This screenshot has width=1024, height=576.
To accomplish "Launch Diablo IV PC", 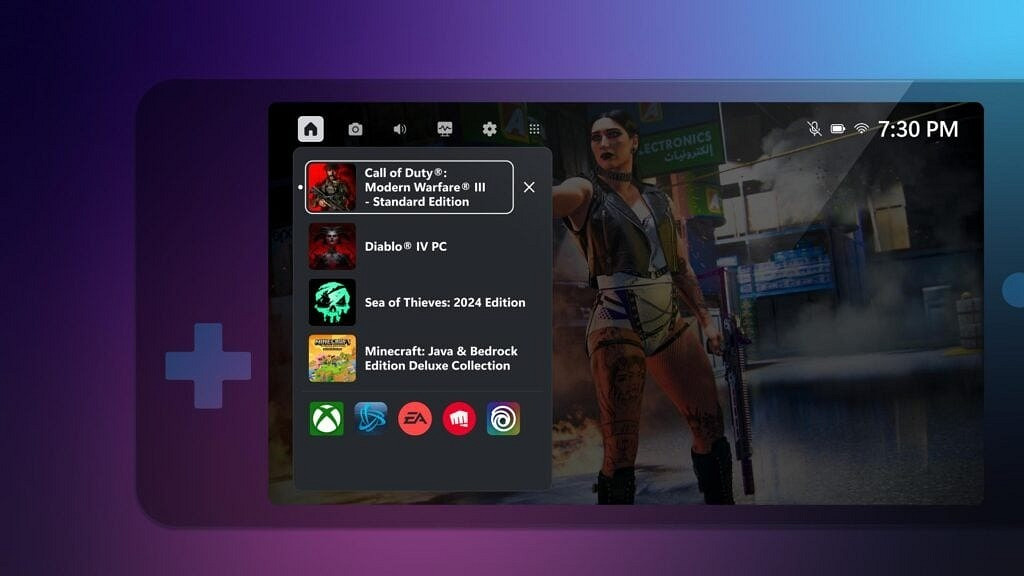I will pos(330,246).
